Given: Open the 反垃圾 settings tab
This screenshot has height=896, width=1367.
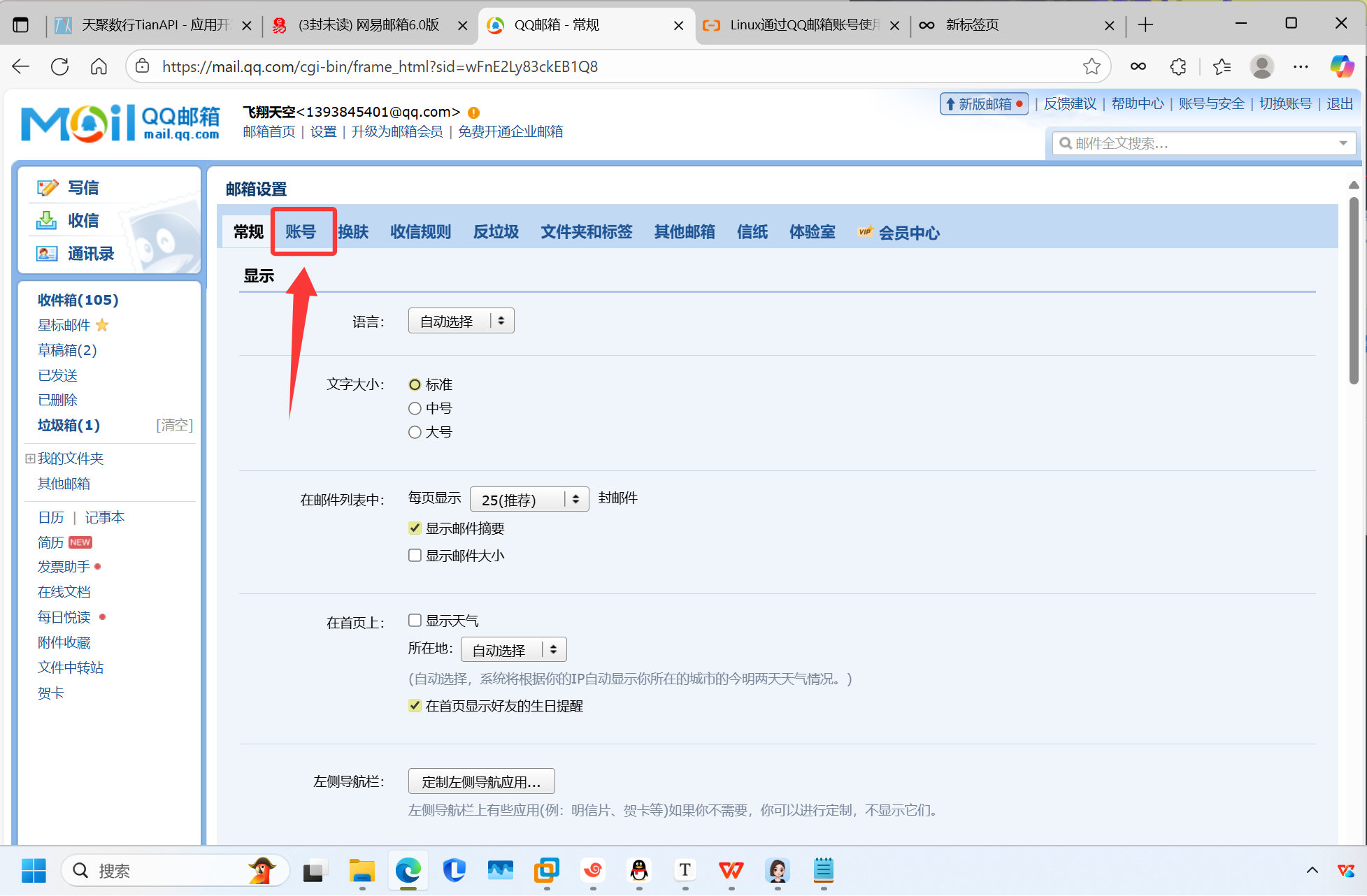Looking at the screenshot, I should pos(496,232).
